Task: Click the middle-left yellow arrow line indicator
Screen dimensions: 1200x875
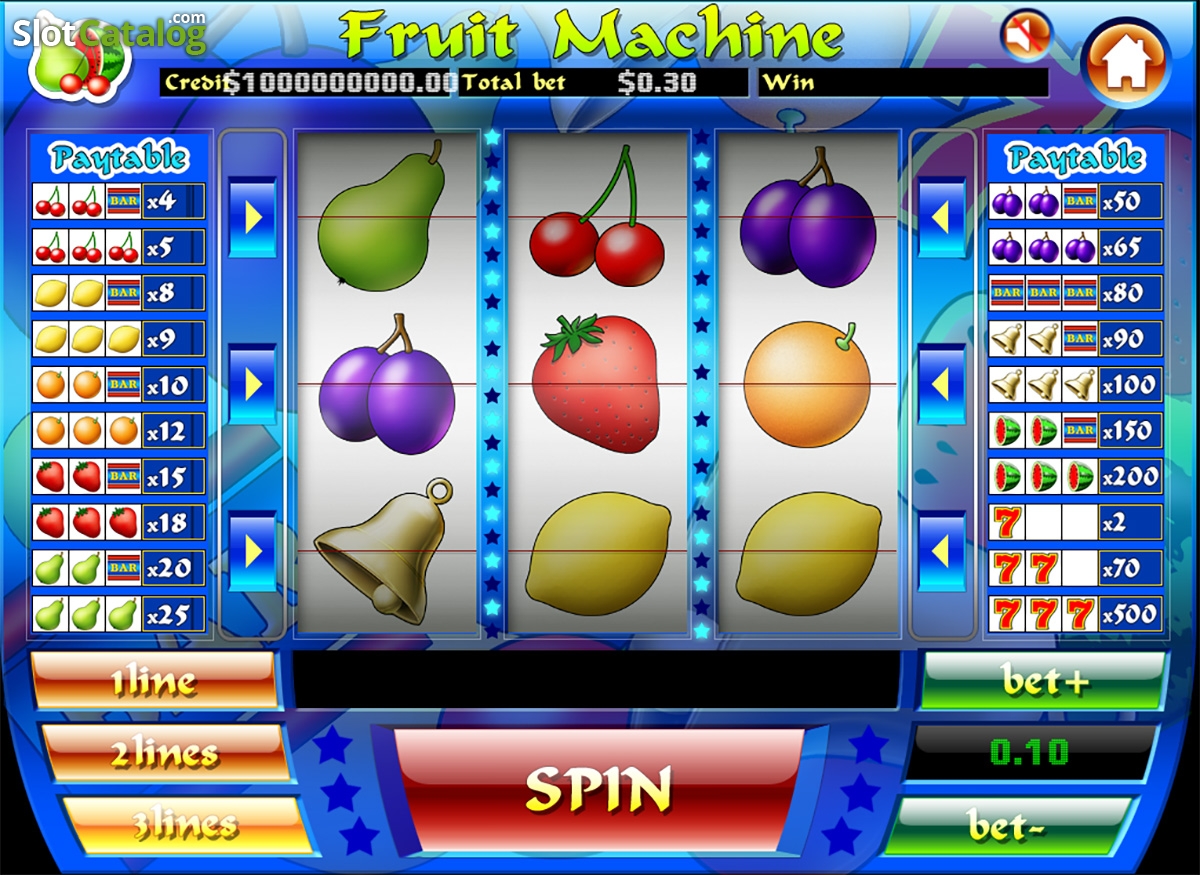Action: click(x=252, y=384)
